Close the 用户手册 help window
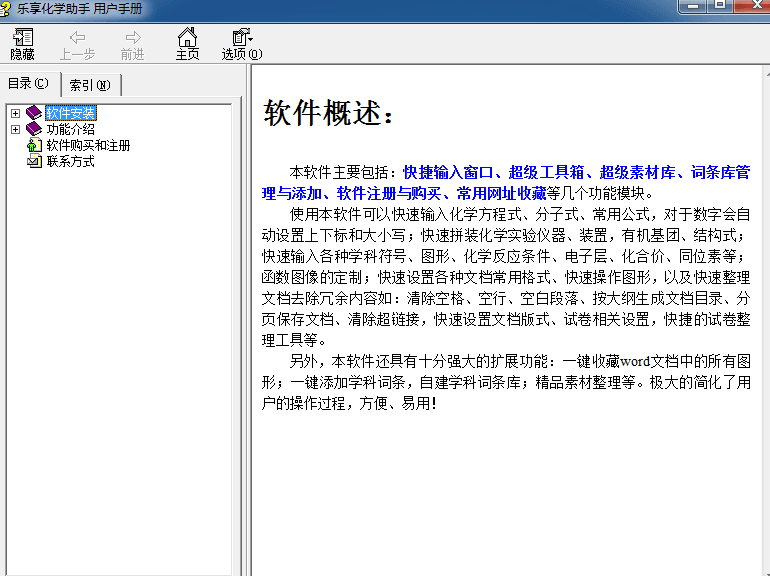The height and width of the screenshot is (576, 770). click(753, 6)
